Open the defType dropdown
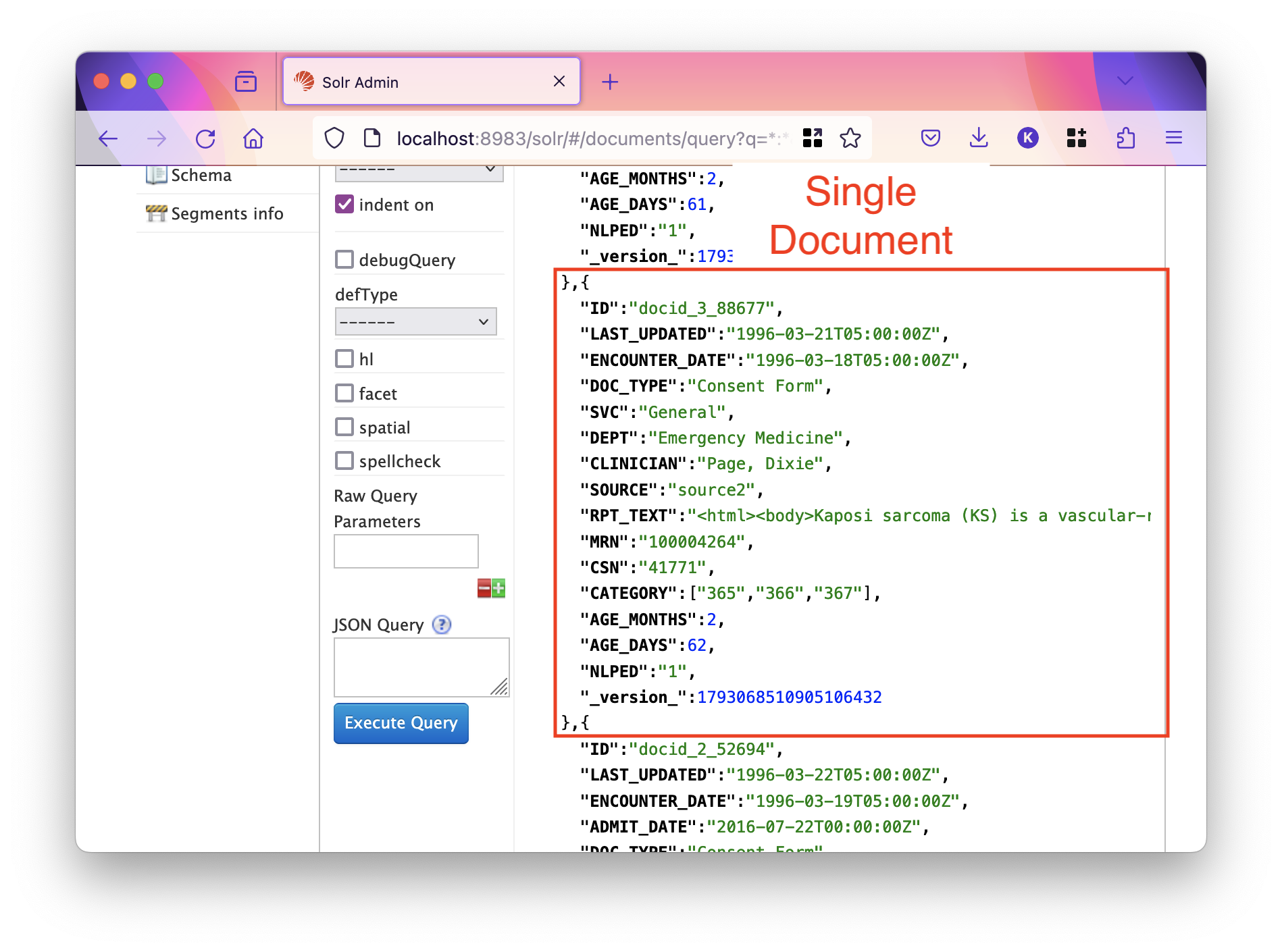 [415, 321]
